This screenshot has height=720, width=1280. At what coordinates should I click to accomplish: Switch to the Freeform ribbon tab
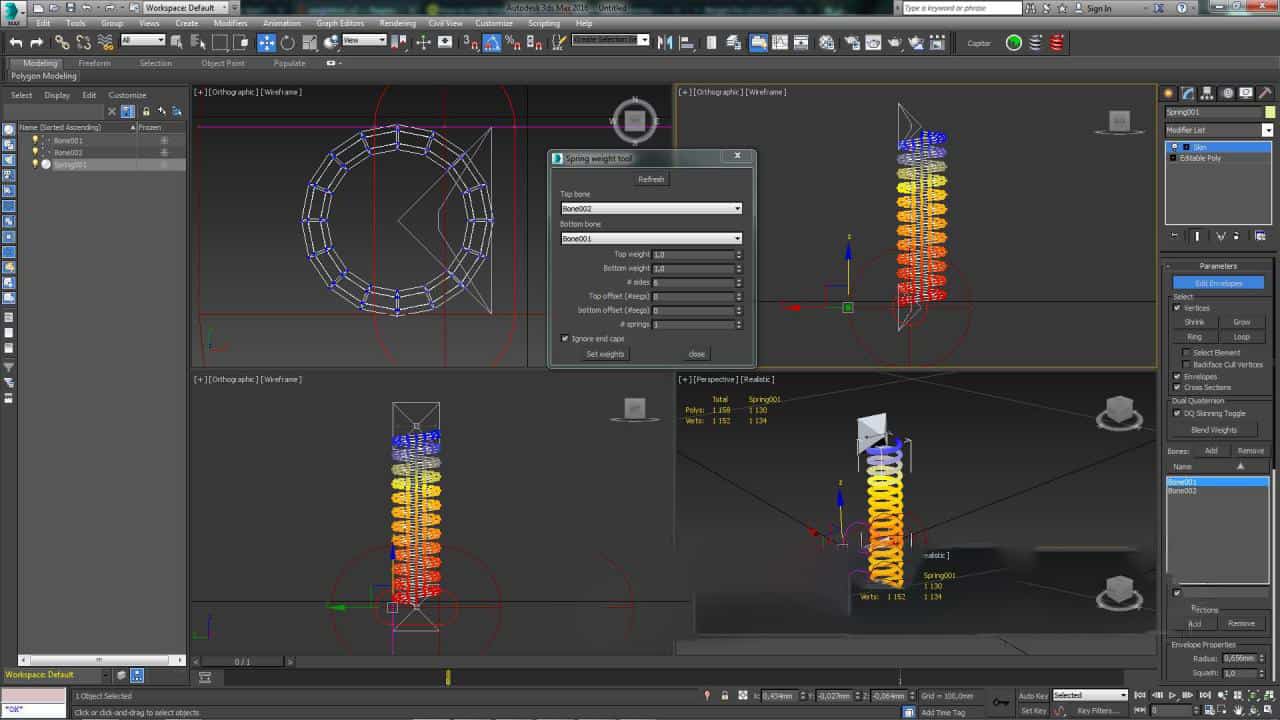tap(95, 63)
